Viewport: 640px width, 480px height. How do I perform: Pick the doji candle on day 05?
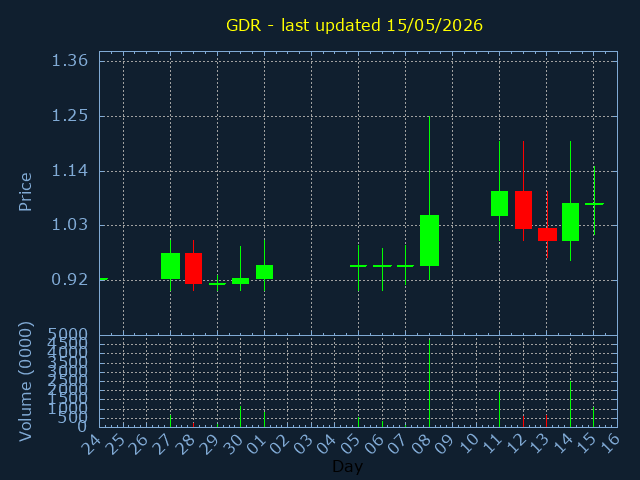pos(358,266)
